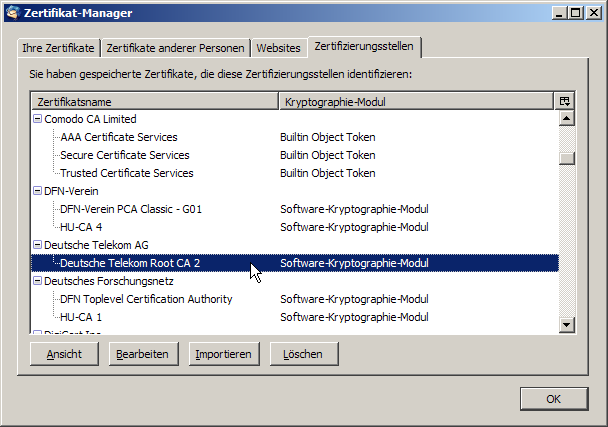Click the Ansicht button

[x=64, y=354]
